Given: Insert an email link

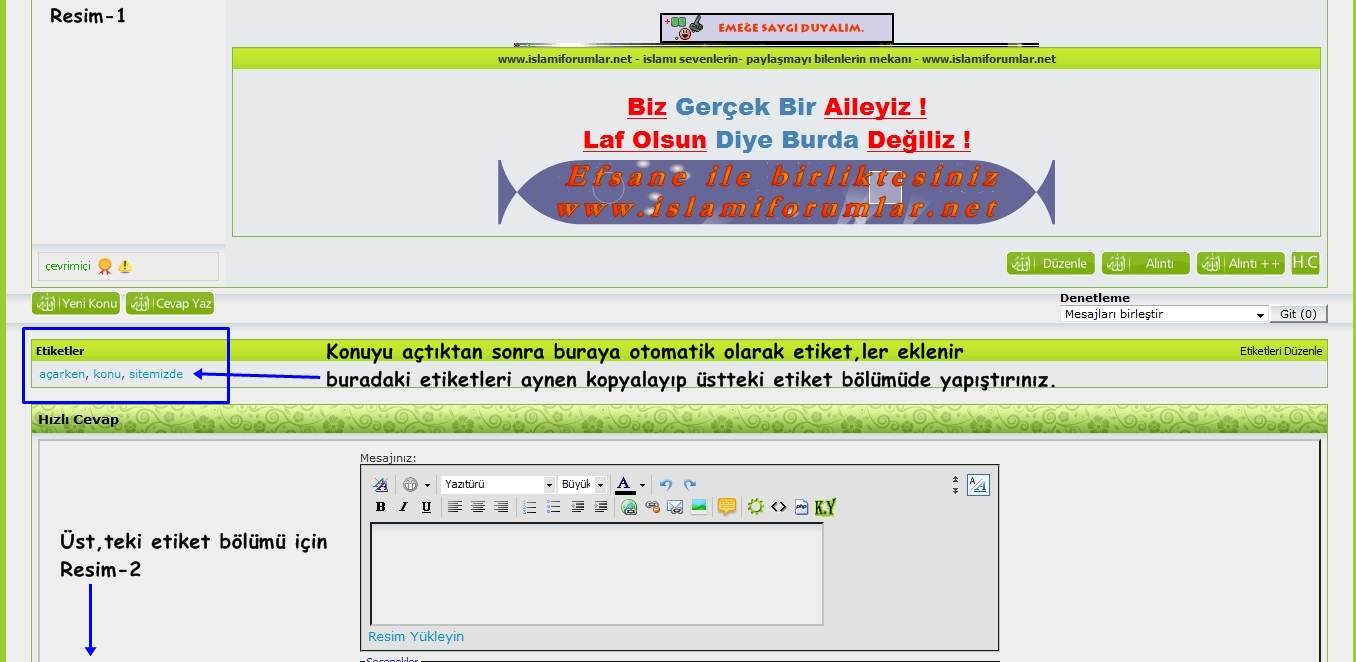Looking at the screenshot, I should tap(675, 507).
